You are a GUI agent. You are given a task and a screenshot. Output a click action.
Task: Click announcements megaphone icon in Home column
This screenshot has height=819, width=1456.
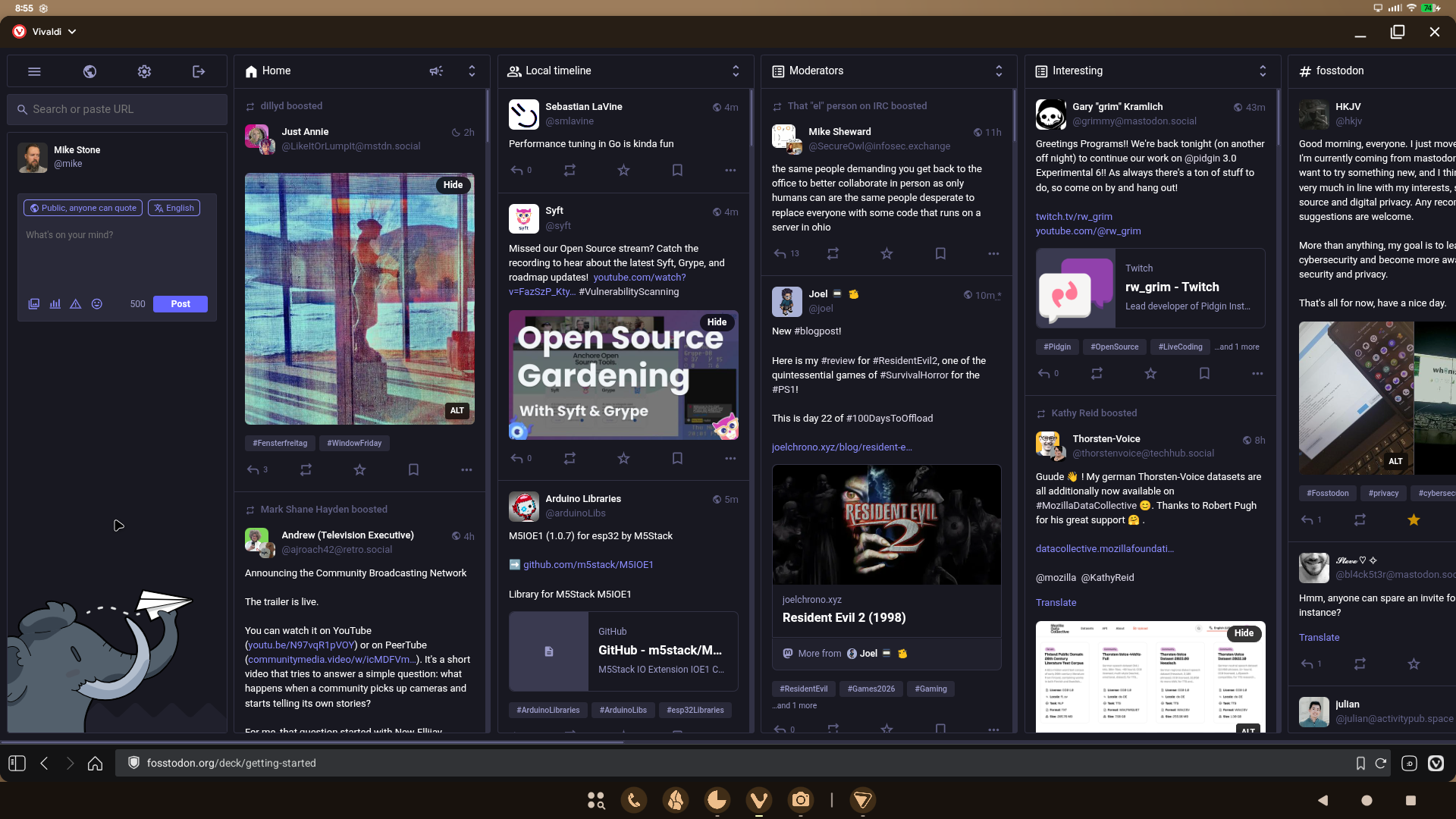[x=436, y=71]
